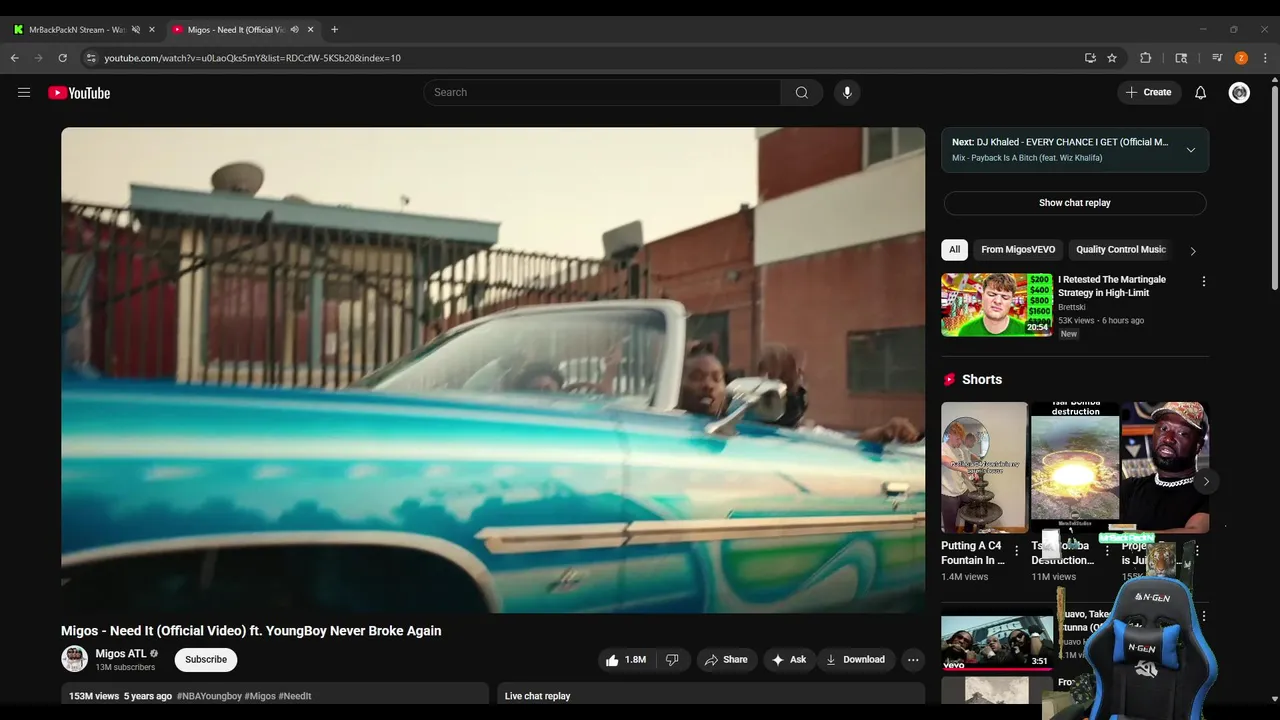Viewport: 1280px width, 720px height.
Task: Start voice search with the microphone
Action: [847, 93]
